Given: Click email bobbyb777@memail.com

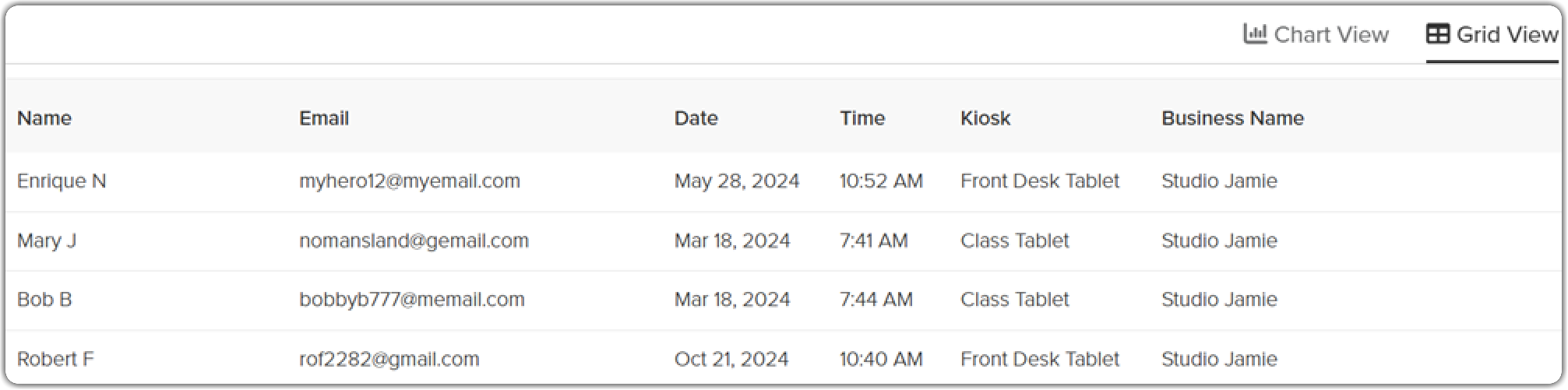Looking at the screenshot, I should tap(412, 300).
